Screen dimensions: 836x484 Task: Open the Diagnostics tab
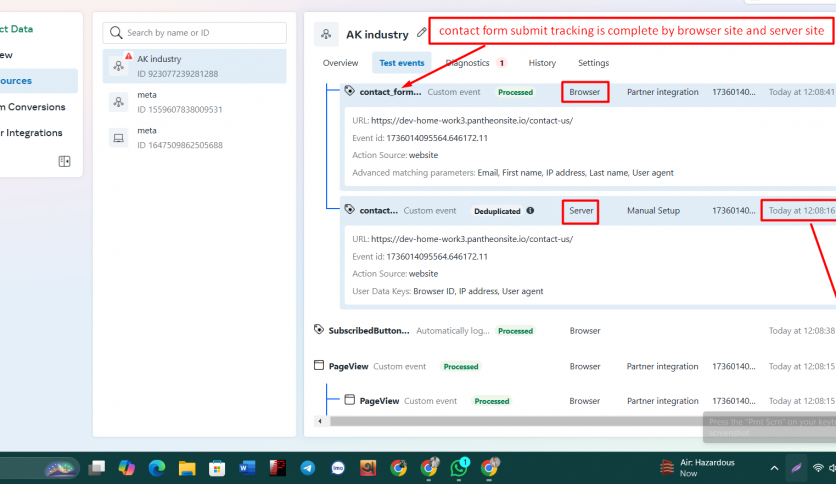click(468, 63)
